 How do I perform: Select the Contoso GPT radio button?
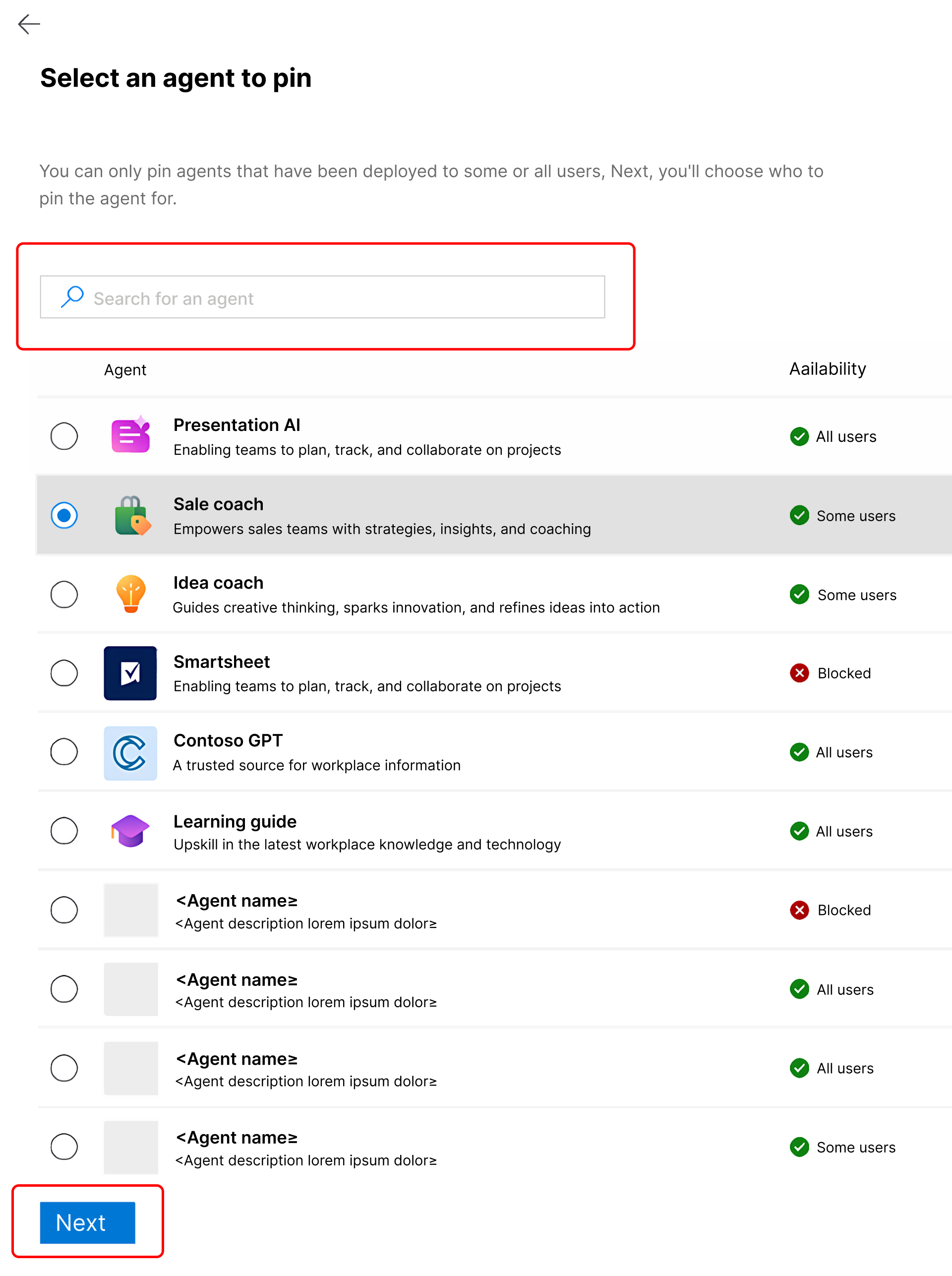pos(64,751)
